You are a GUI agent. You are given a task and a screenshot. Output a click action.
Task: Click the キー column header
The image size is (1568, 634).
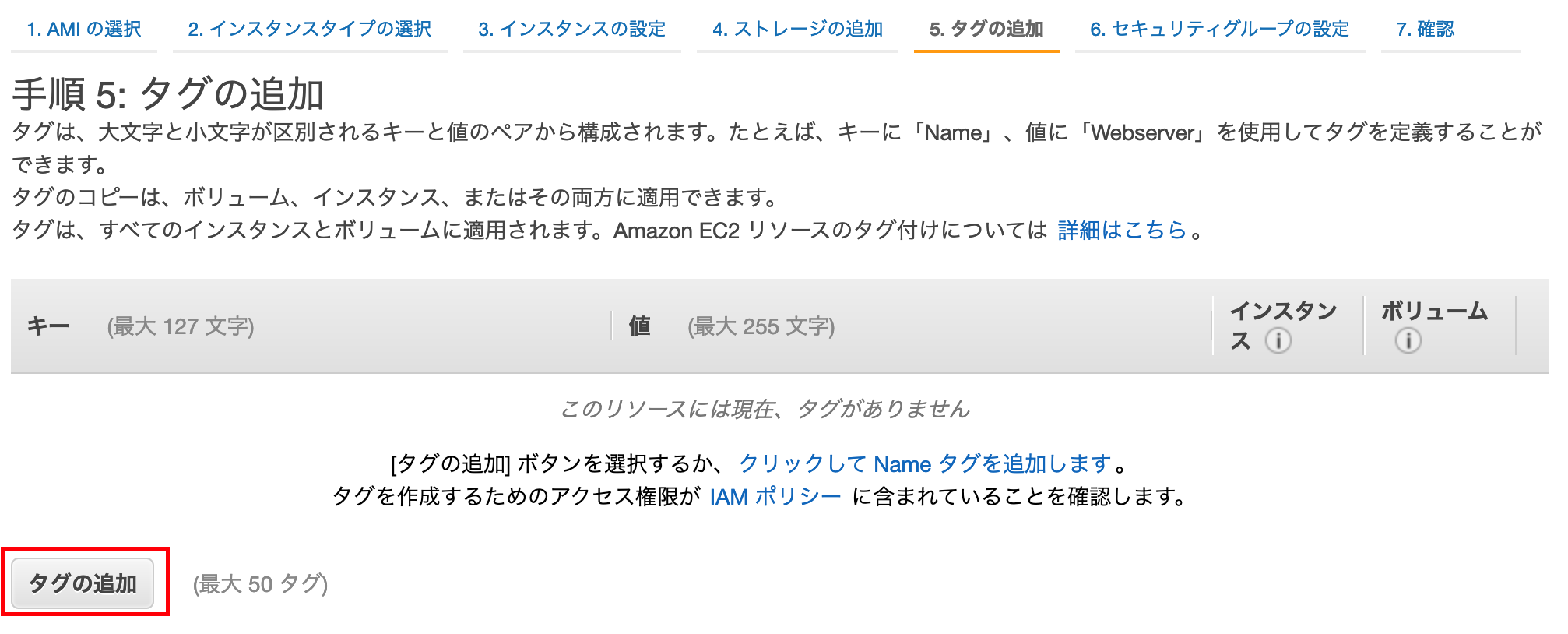(x=48, y=326)
